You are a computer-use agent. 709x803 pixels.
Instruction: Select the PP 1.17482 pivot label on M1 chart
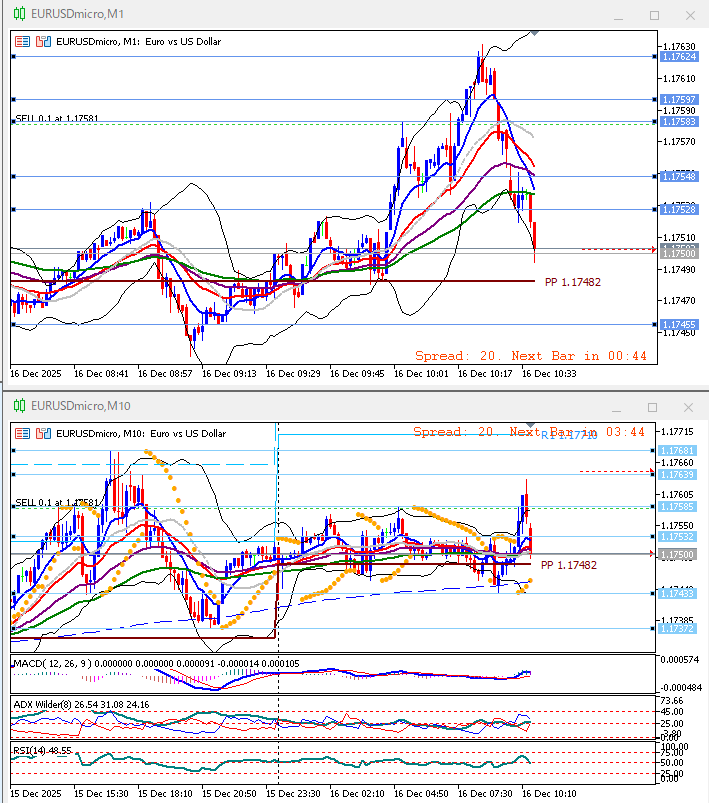pos(572,283)
